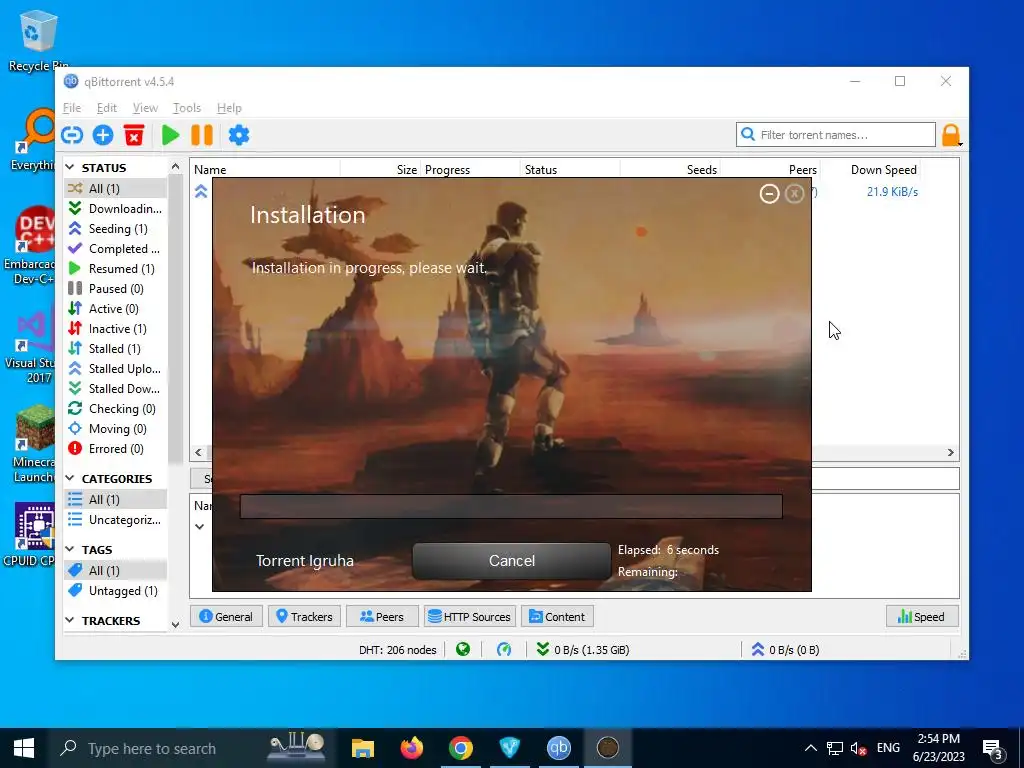The image size is (1024, 768).
Task: Click the installation progress bar
Action: click(511, 506)
